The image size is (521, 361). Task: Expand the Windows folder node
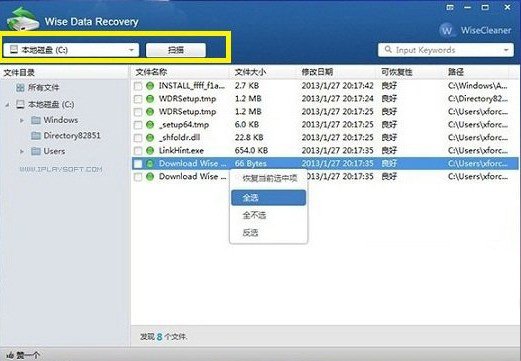pos(22,120)
